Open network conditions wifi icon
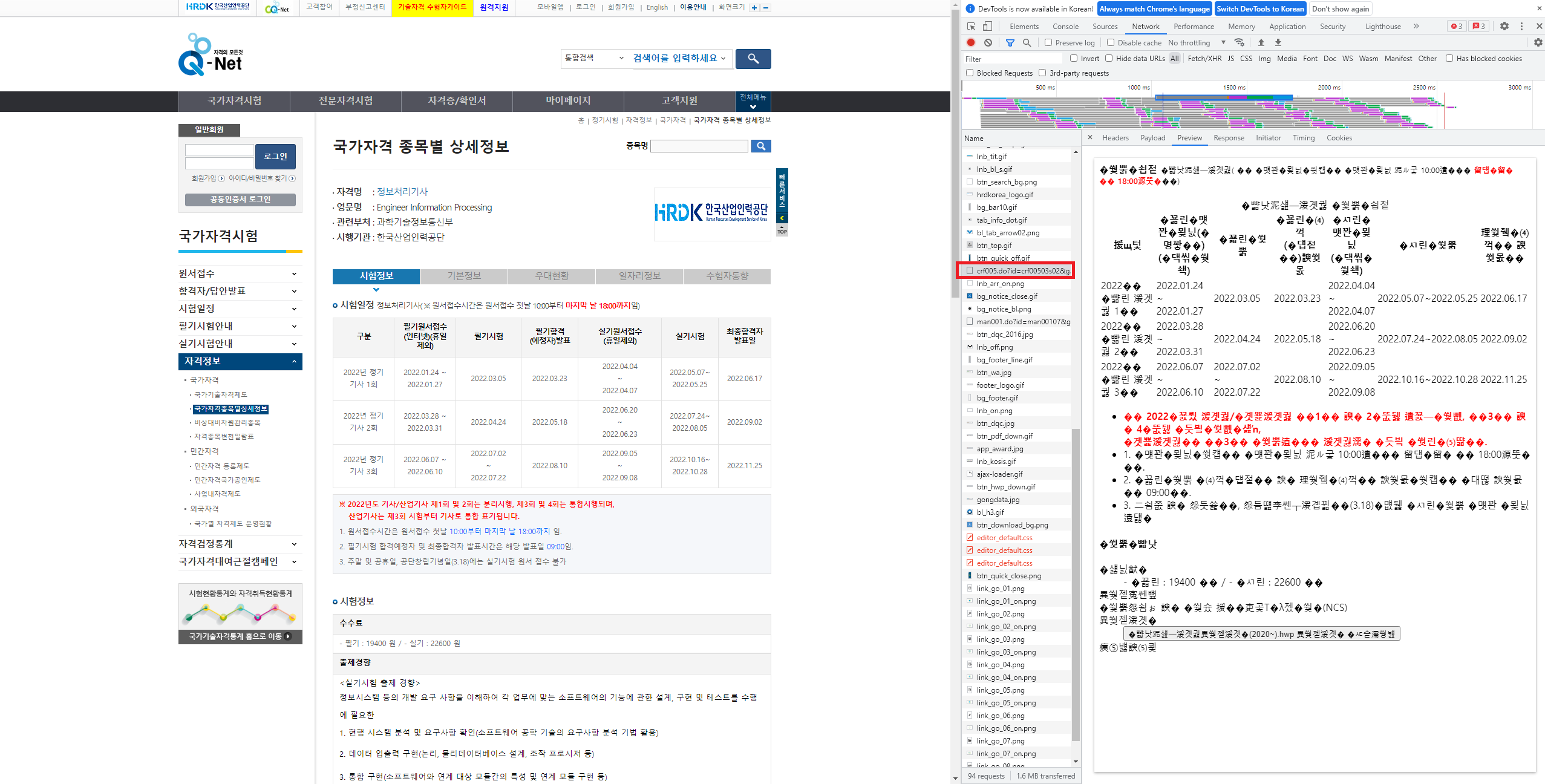Image resolution: width=1545 pixels, height=784 pixels. [1240, 42]
